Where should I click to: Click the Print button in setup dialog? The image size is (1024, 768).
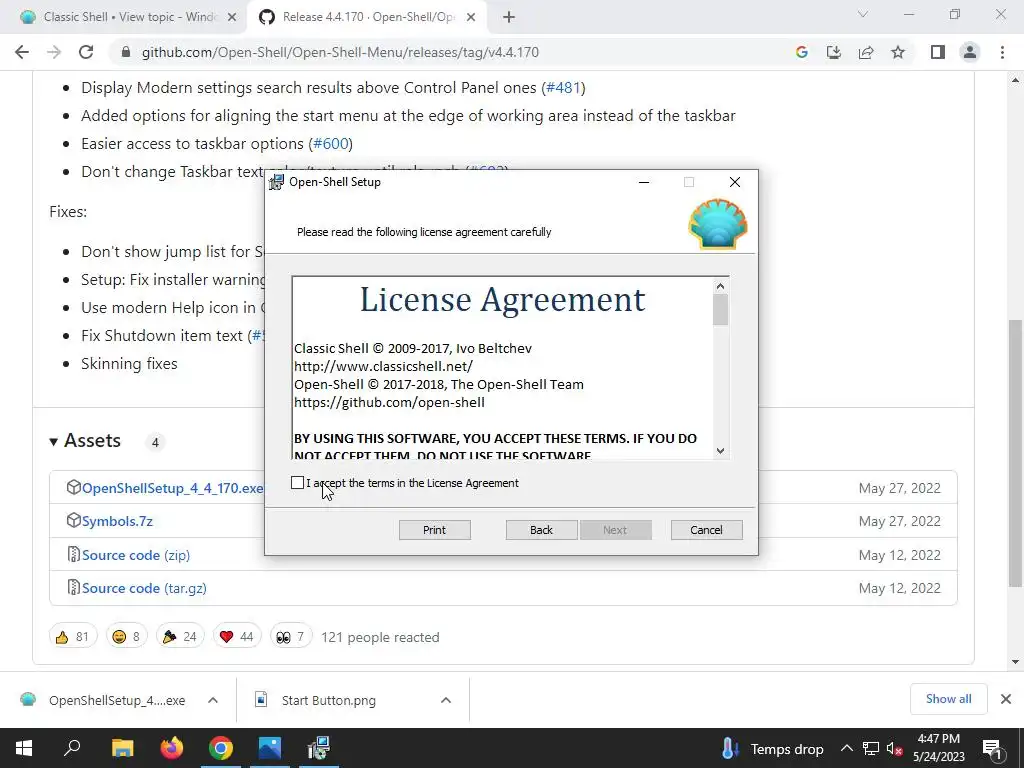tap(434, 530)
